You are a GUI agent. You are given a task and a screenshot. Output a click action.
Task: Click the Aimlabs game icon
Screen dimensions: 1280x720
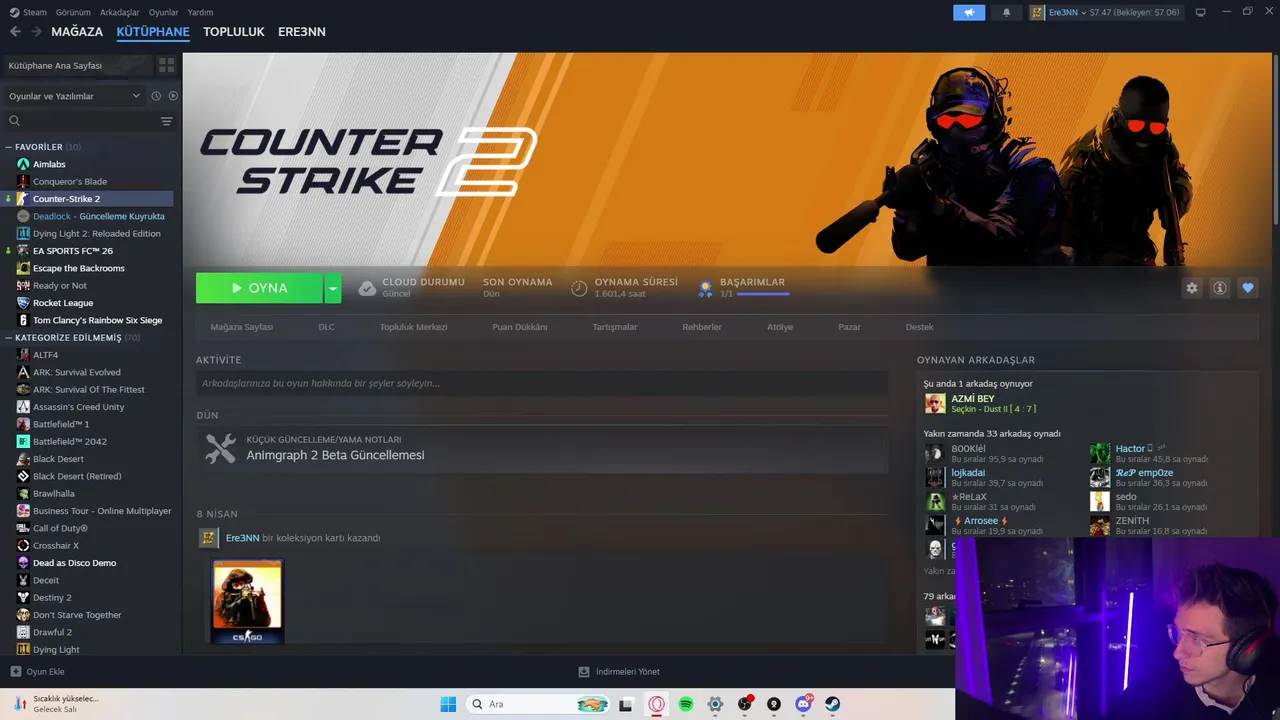pos(23,164)
